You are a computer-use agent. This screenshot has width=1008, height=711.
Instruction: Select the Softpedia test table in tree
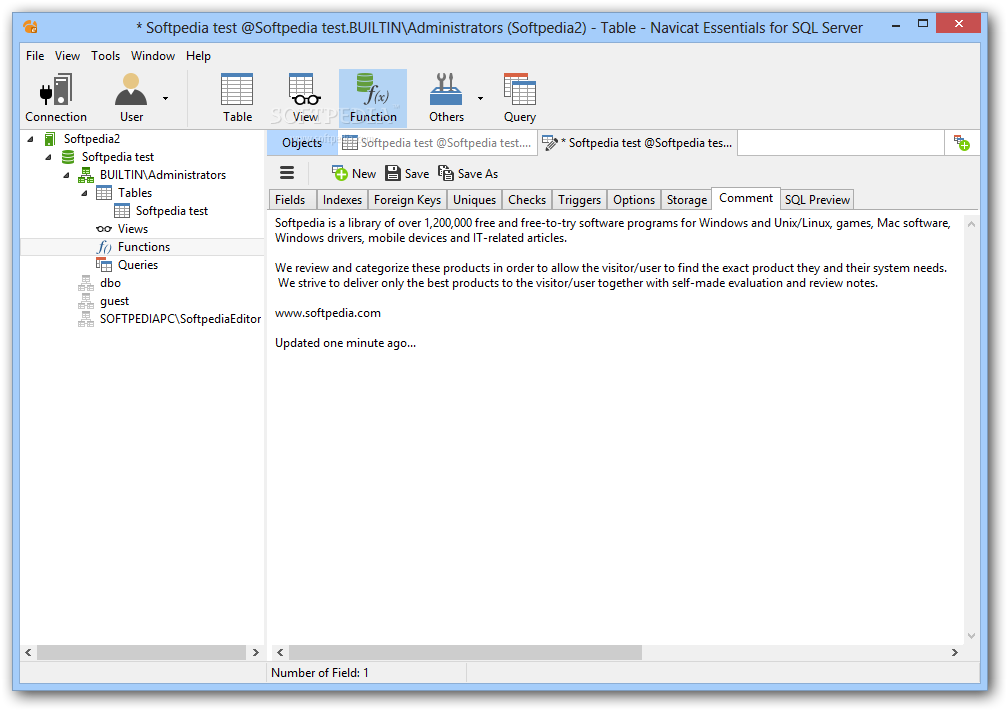[x=172, y=211]
